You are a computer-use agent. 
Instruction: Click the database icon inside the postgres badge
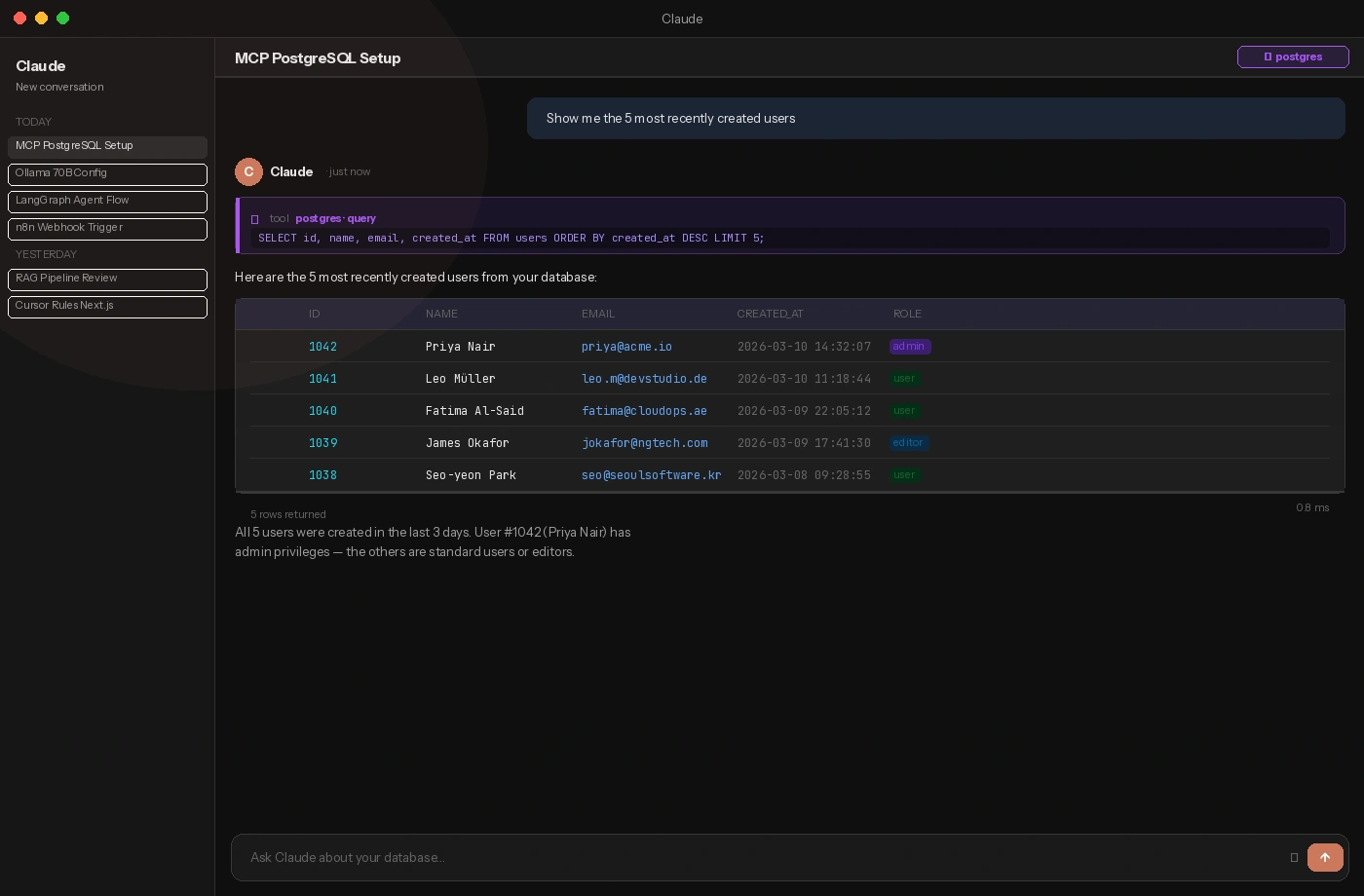pyautogui.click(x=1269, y=56)
